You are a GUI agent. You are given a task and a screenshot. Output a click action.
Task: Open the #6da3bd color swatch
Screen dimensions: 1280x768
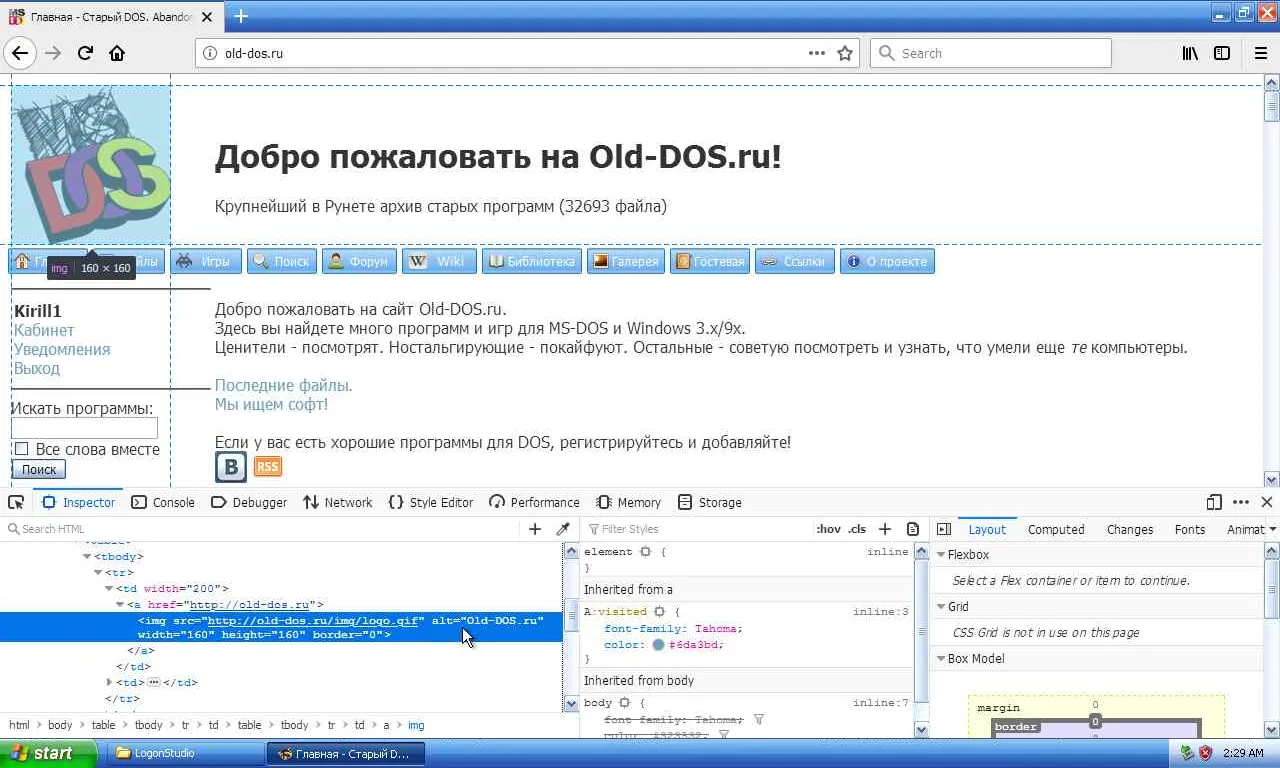click(x=658, y=645)
